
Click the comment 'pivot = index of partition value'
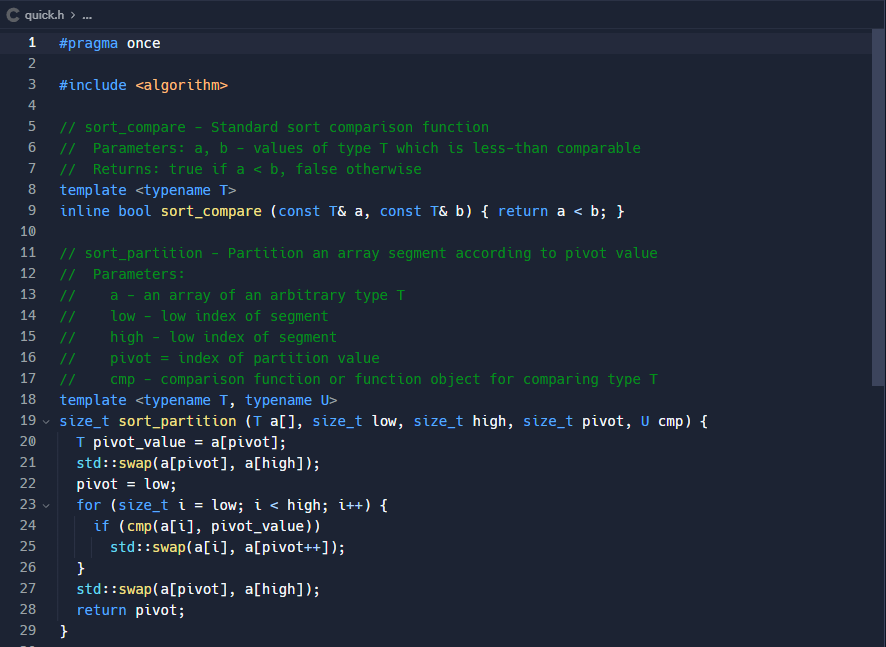(x=245, y=358)
